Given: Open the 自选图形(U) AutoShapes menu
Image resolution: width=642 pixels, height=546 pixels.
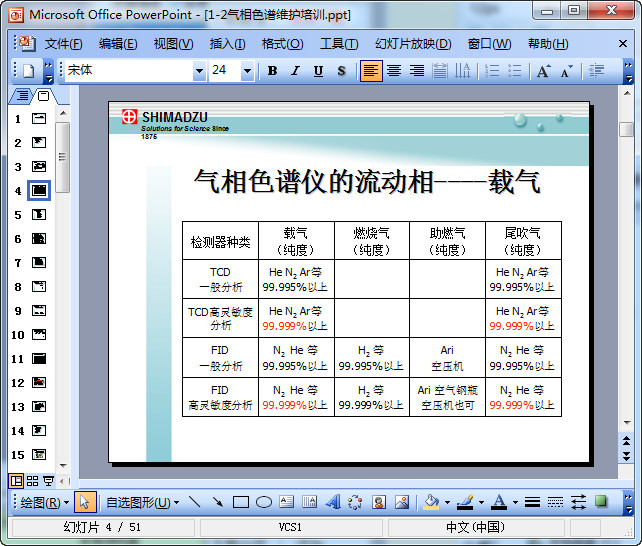Looking at the screenshot, I should coord(142,502).
